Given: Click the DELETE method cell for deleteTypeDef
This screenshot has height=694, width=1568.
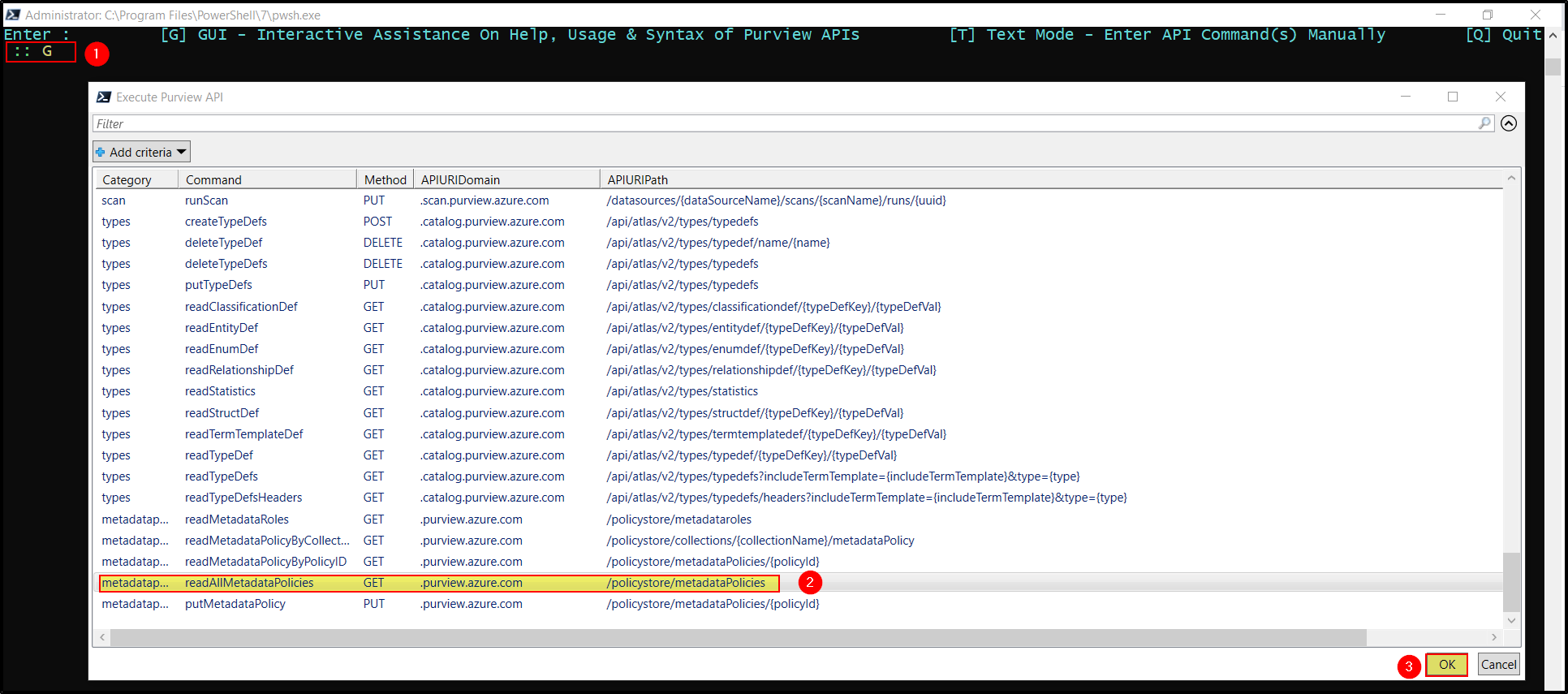Looking at the screenshot, I should click(x=383, y=243).
